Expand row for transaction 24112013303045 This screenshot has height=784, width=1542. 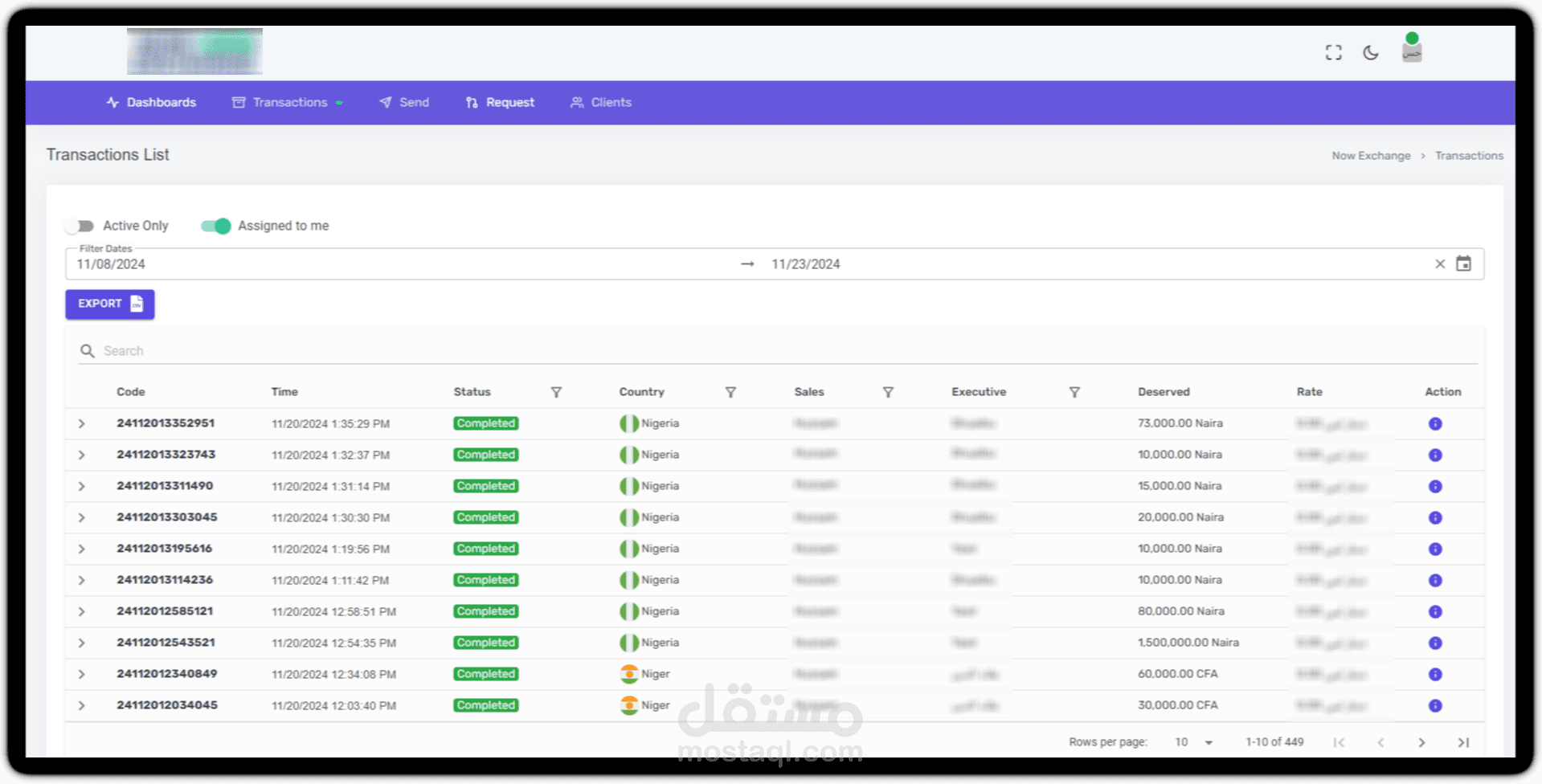point(81,517)
